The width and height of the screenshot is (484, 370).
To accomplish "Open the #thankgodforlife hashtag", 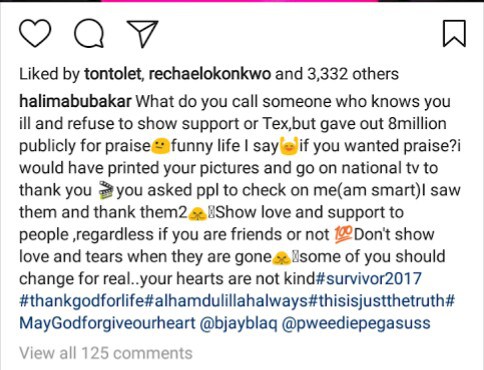I will pyautogui.click(x=82, y=301).
